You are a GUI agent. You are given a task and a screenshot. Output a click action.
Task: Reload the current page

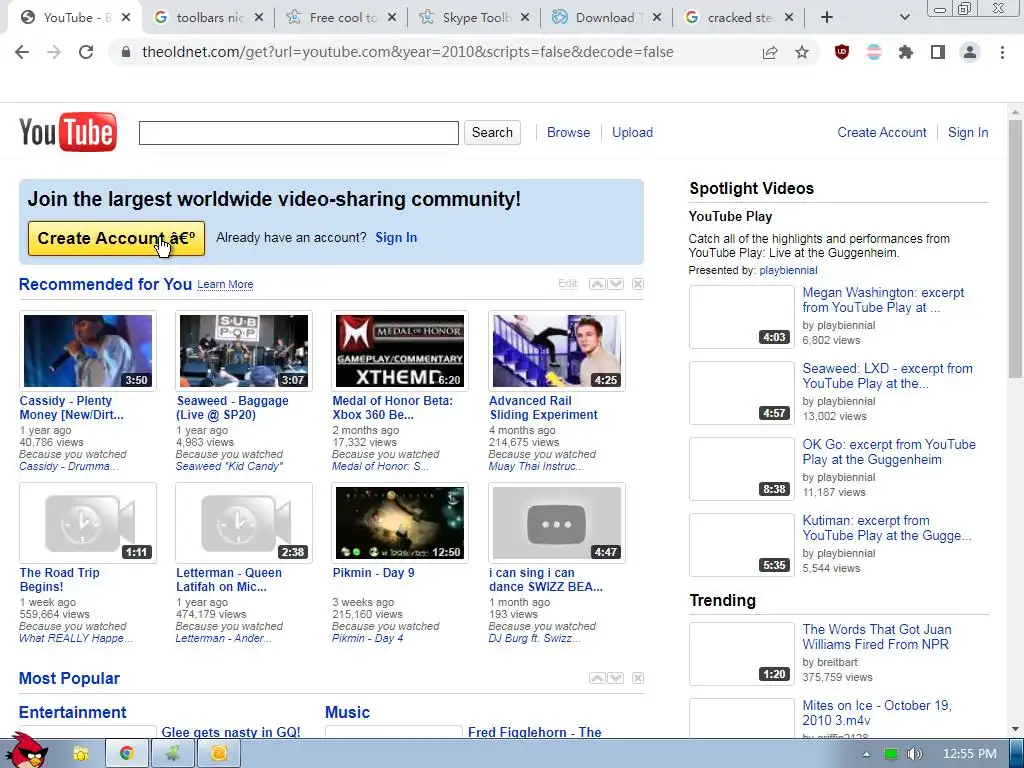86,52
